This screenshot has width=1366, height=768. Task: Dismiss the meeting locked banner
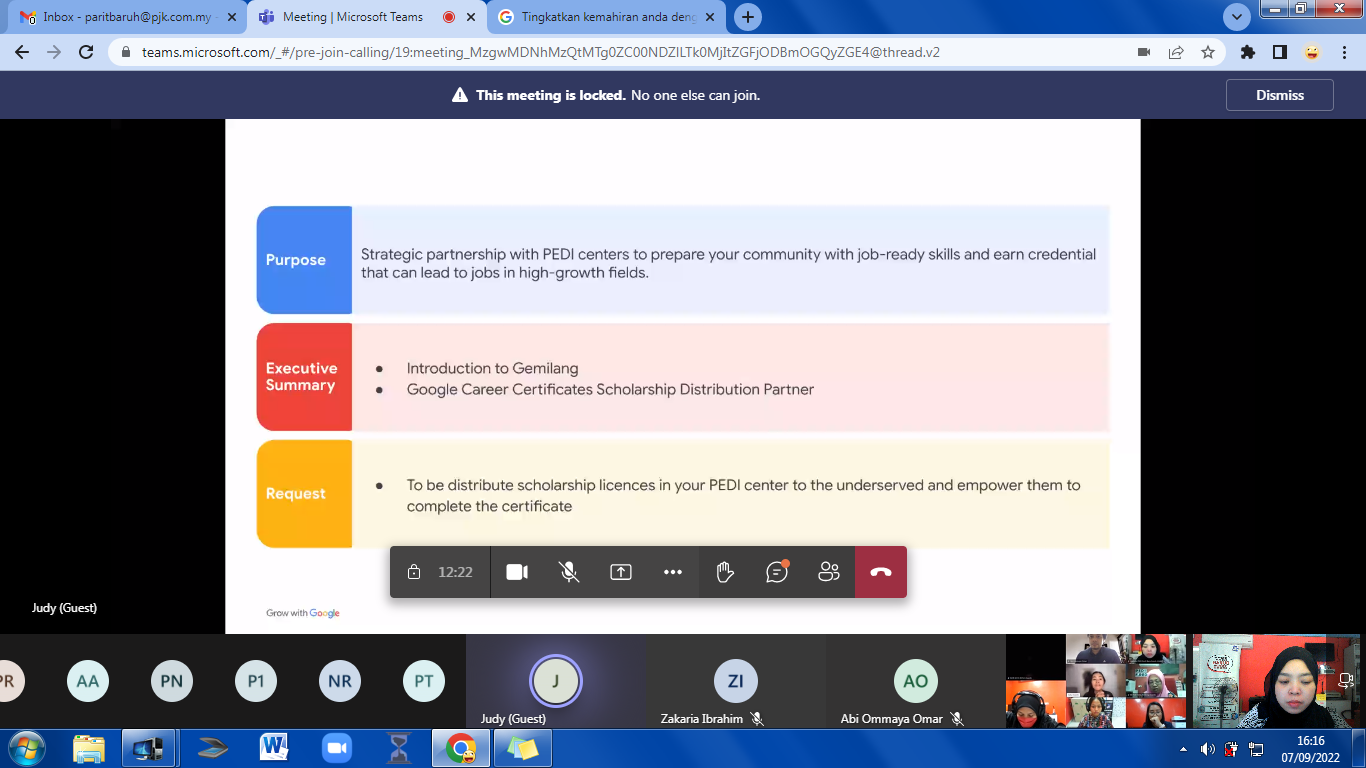(1280, 95)
